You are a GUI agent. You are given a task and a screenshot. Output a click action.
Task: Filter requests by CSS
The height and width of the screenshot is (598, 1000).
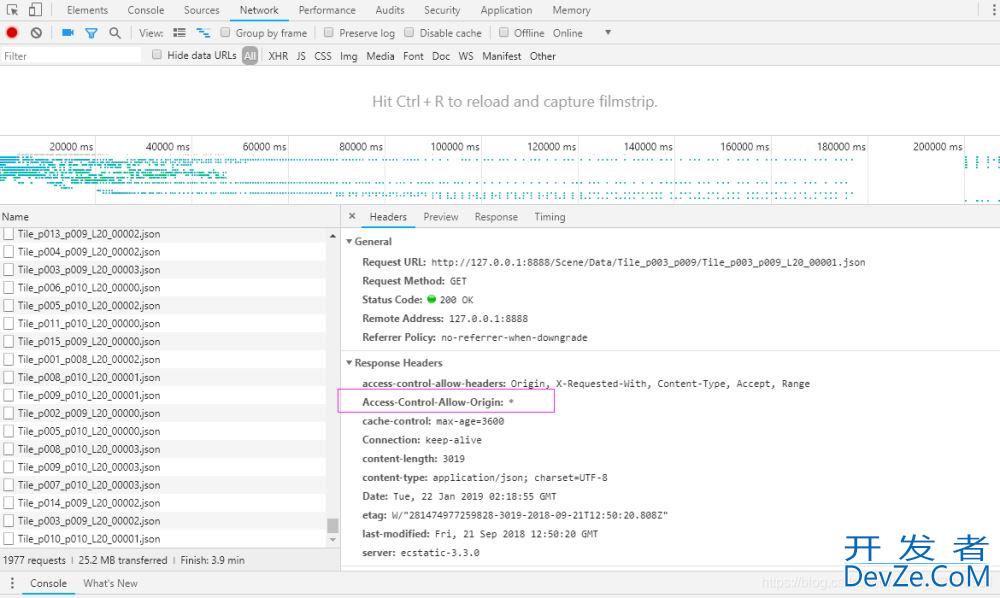point(323,56)
